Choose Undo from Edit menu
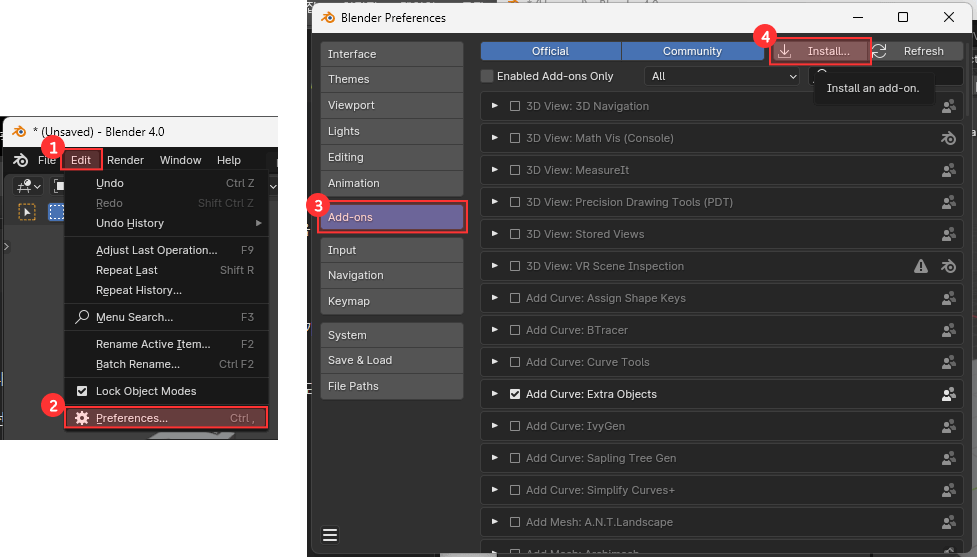The image size is (977, 557). (166, 183)
